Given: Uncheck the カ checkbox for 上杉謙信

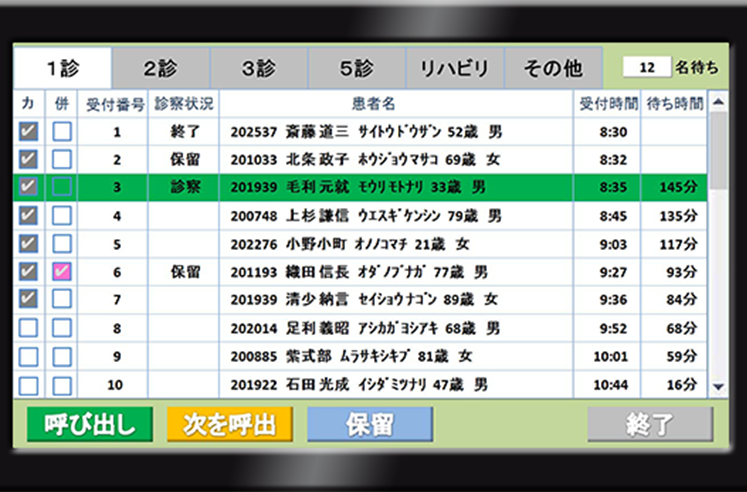Looking at the screenshot, I should 28,216.
